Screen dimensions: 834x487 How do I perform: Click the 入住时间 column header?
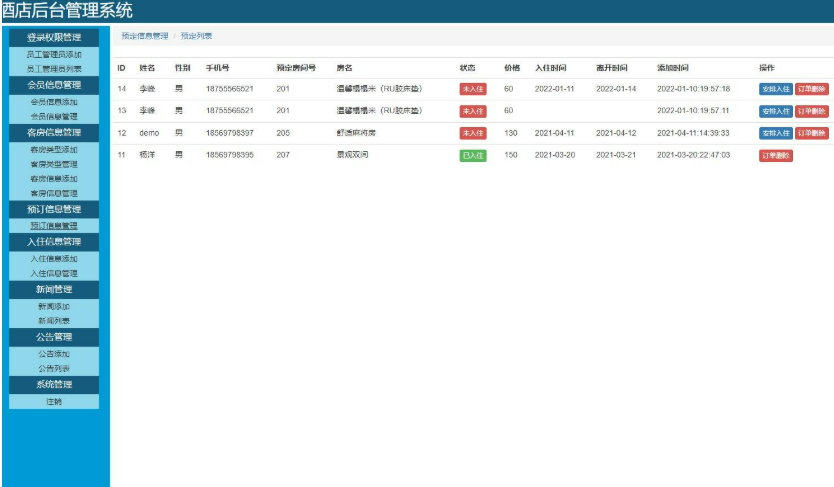(x=551, y=68)
